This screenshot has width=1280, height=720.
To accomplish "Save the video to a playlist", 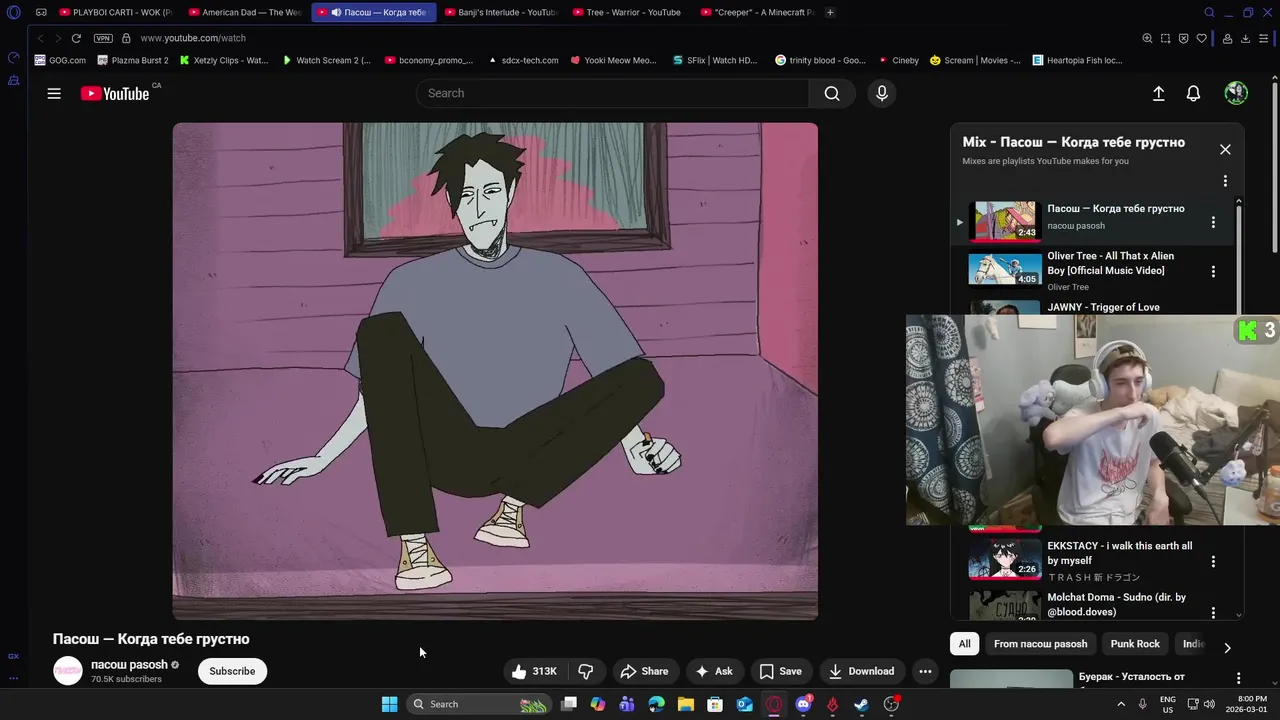I will pyautogui.click(x=780, y=671).
